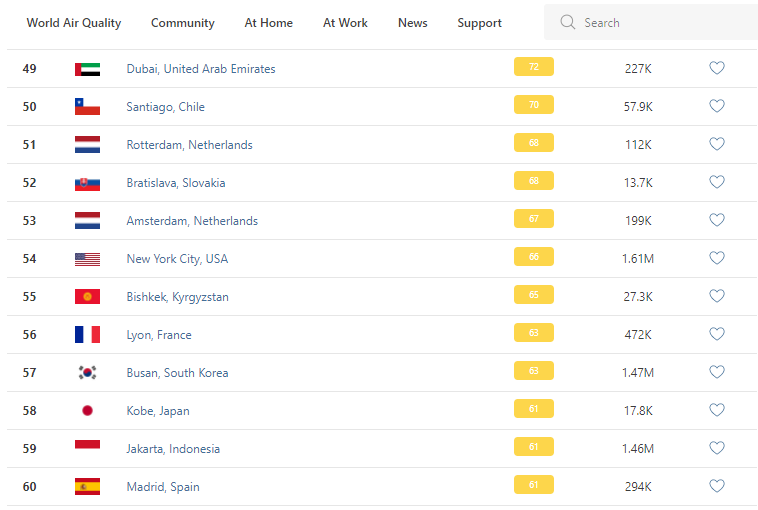Click the French flag in Lyon row

(x=87, y=335)
